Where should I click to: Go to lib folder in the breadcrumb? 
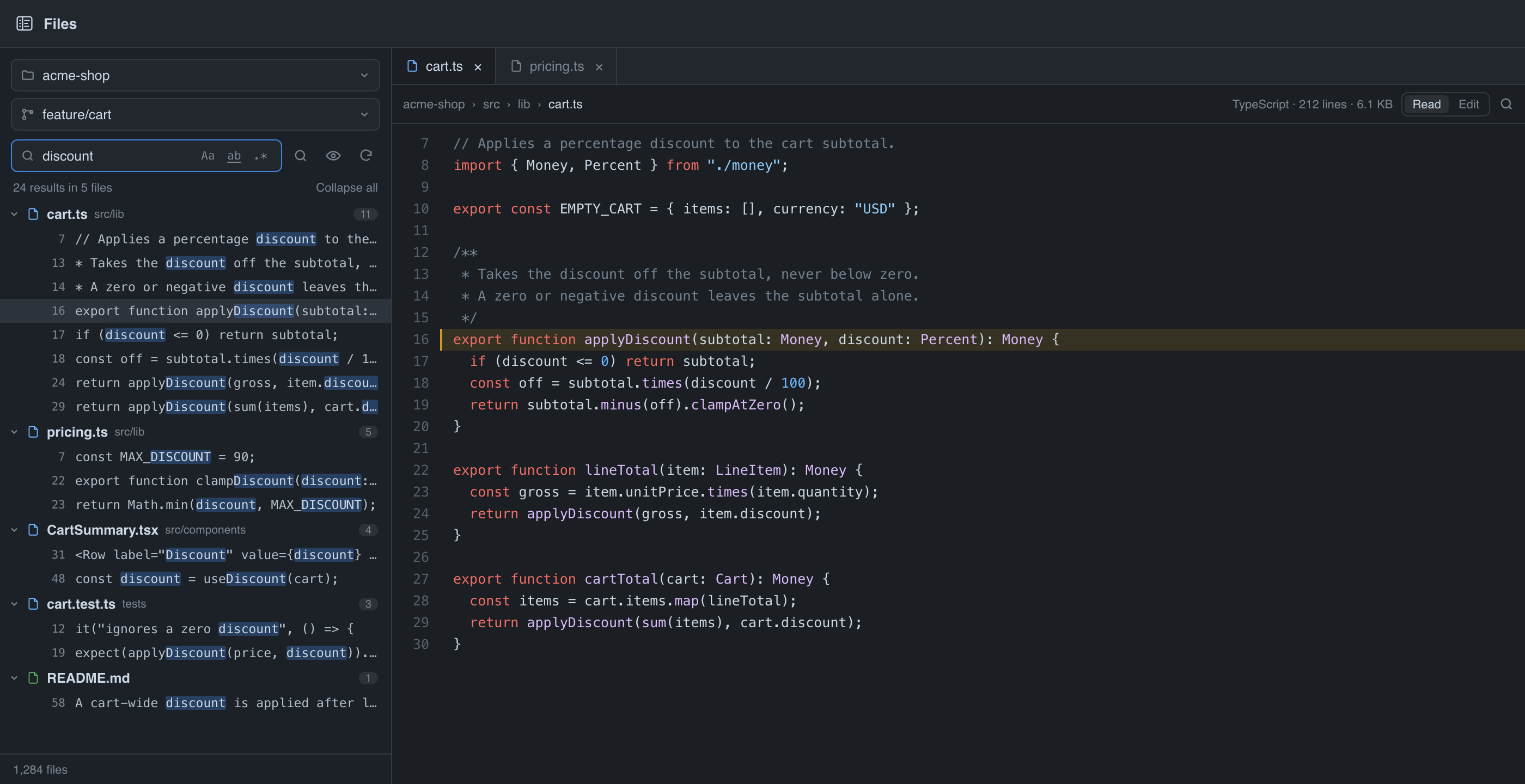(524, 104)
